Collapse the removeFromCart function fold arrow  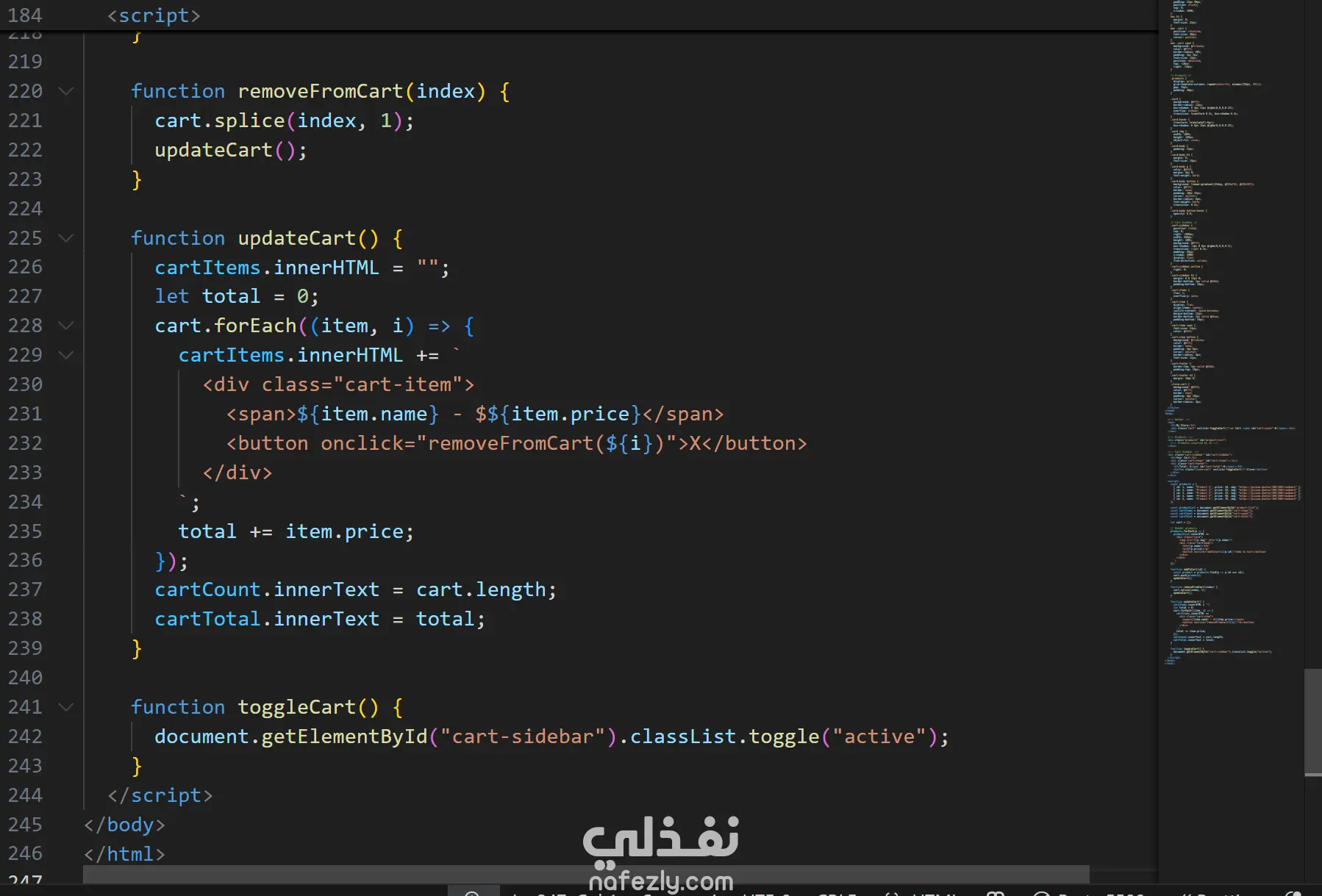click(x=65, y=91)
